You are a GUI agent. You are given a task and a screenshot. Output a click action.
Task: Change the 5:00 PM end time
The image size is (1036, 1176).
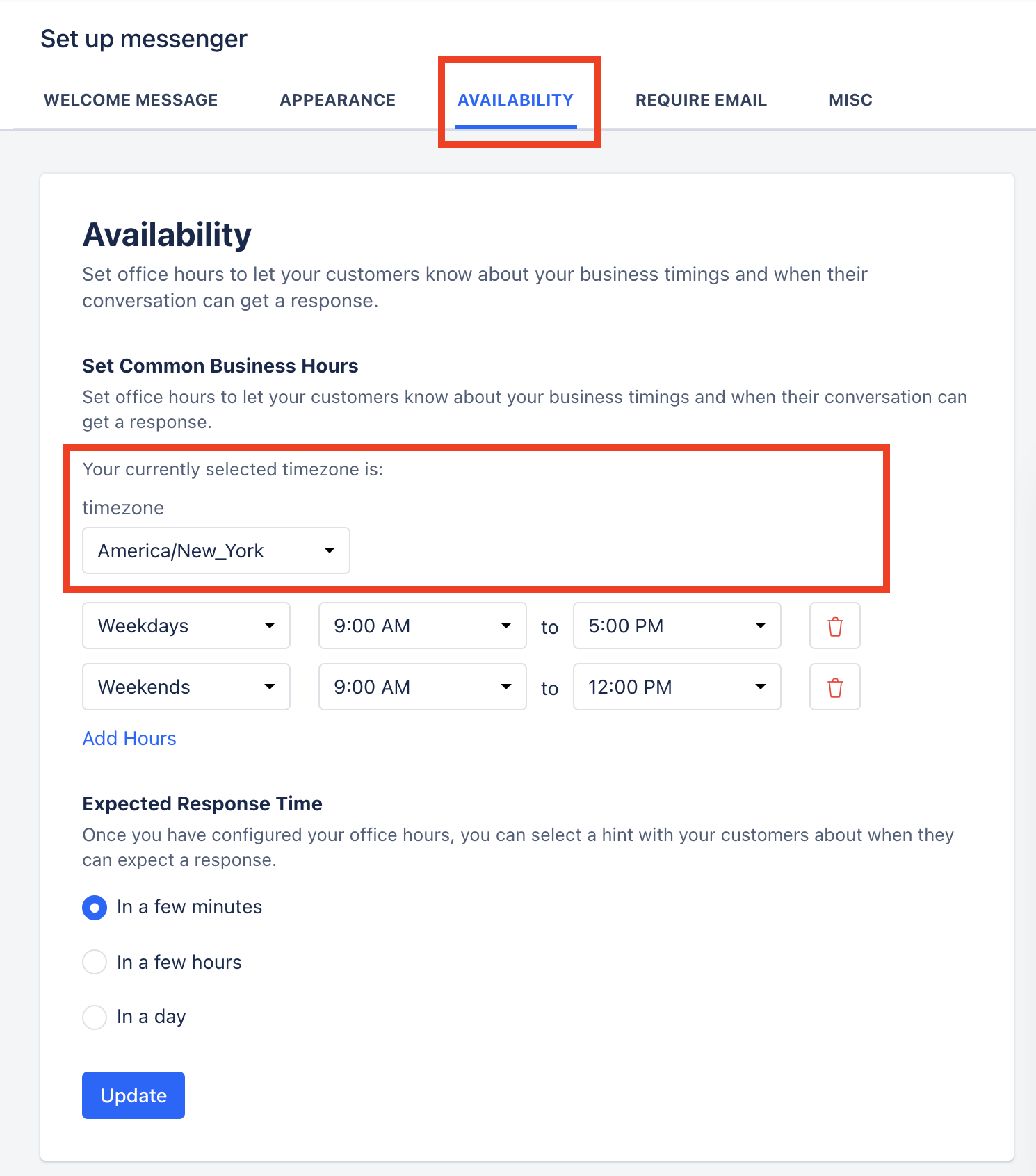coord(677,626)
